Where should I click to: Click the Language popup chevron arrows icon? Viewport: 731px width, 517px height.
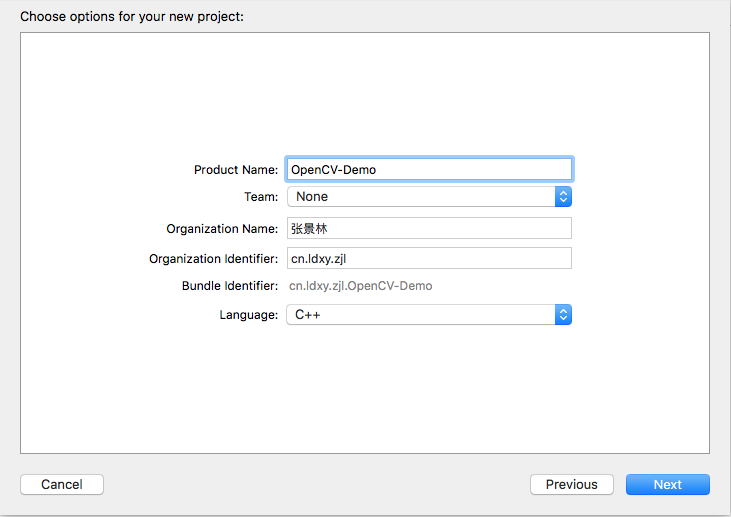tap(563, 315)
